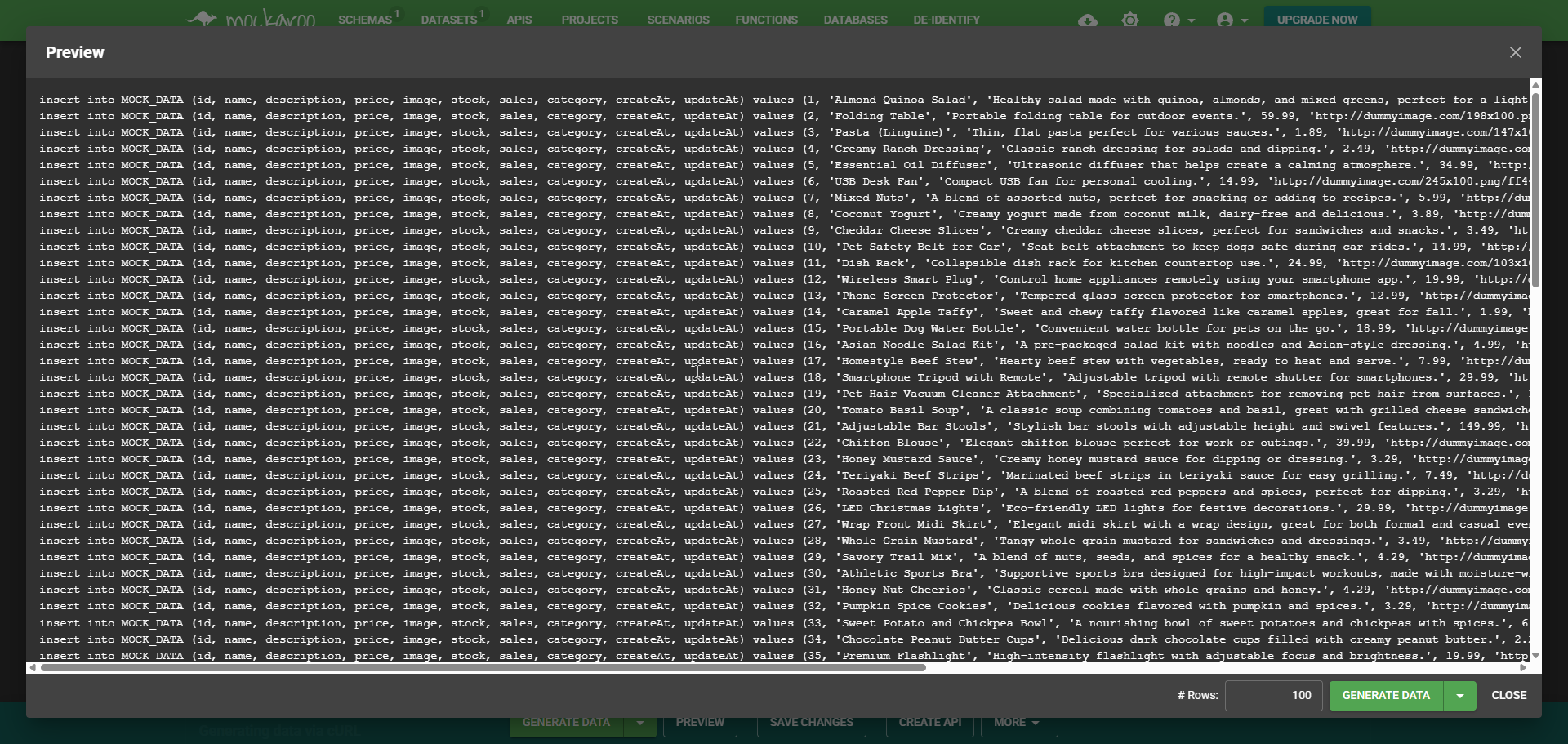Screen dimensions: 1568x744
Task: Go to the Datasets menu item
Action: [449, 20]
